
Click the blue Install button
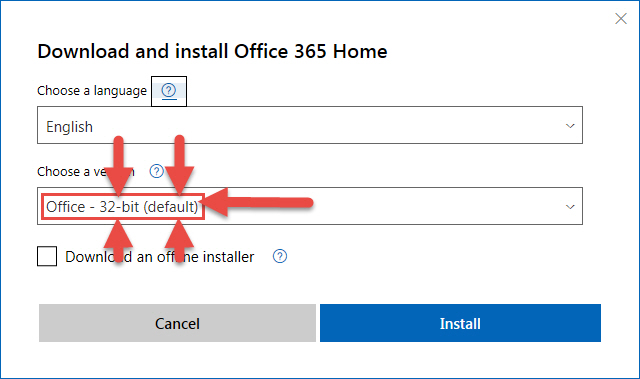point(460,323)
